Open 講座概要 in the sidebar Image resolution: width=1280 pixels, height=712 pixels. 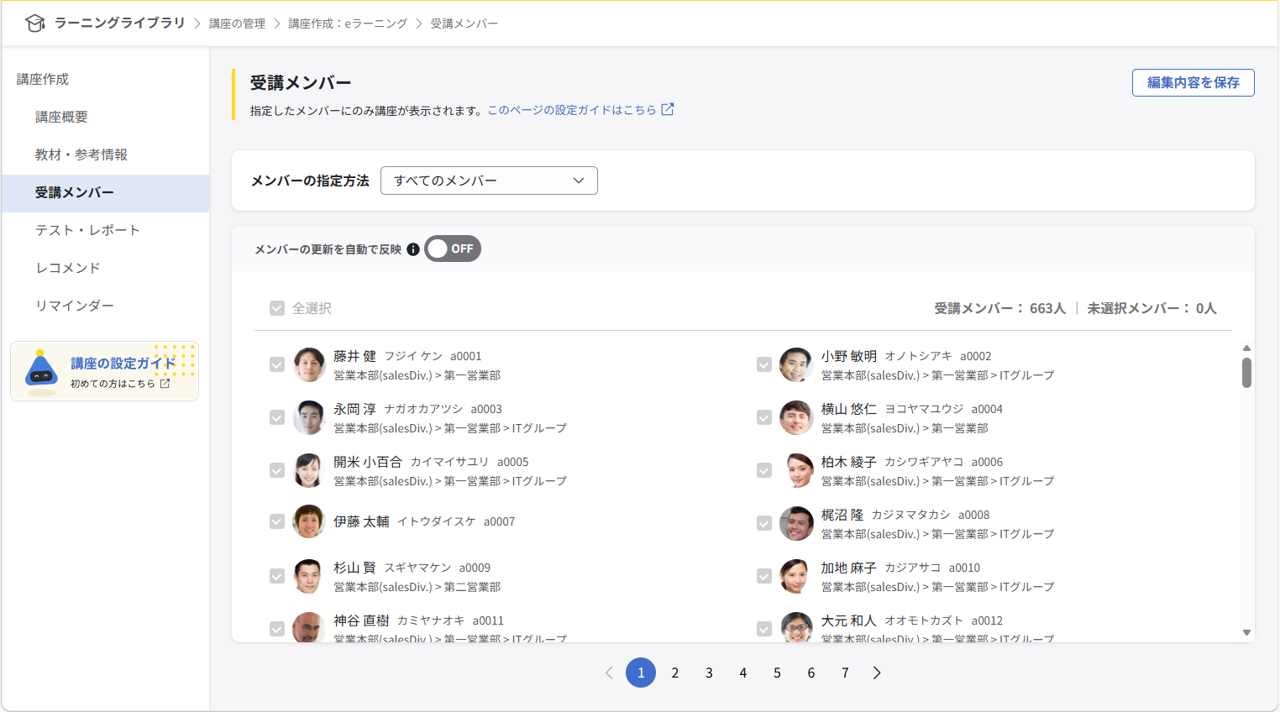105,117
